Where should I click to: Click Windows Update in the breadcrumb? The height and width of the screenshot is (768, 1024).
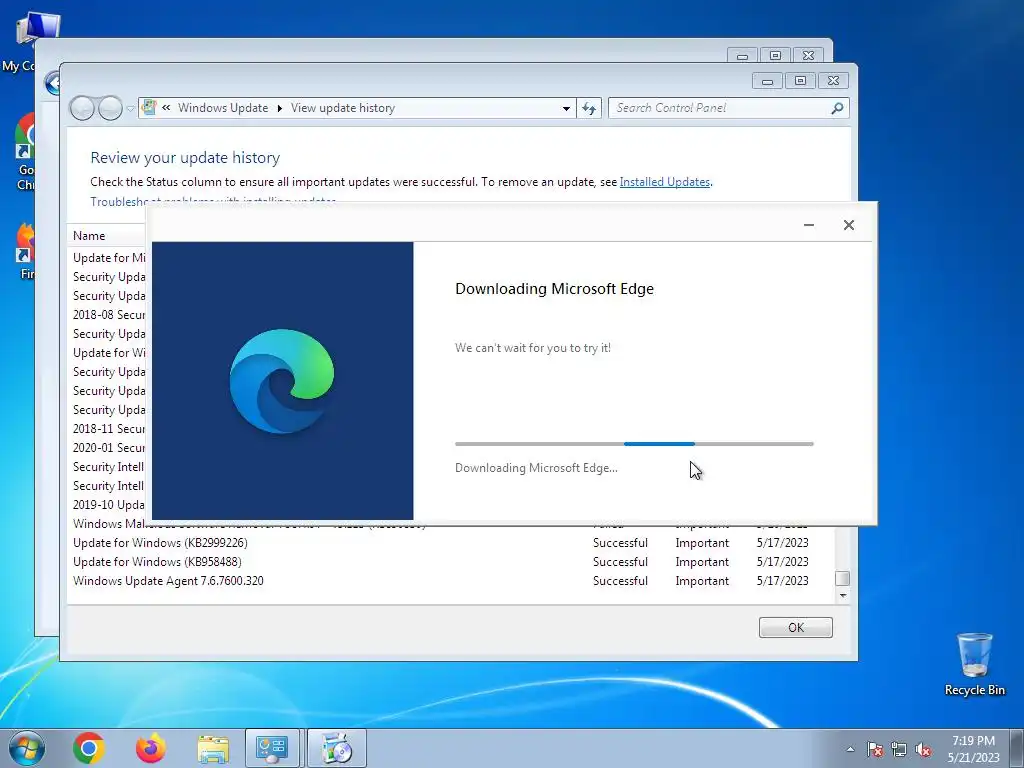(x=223, y=108)
